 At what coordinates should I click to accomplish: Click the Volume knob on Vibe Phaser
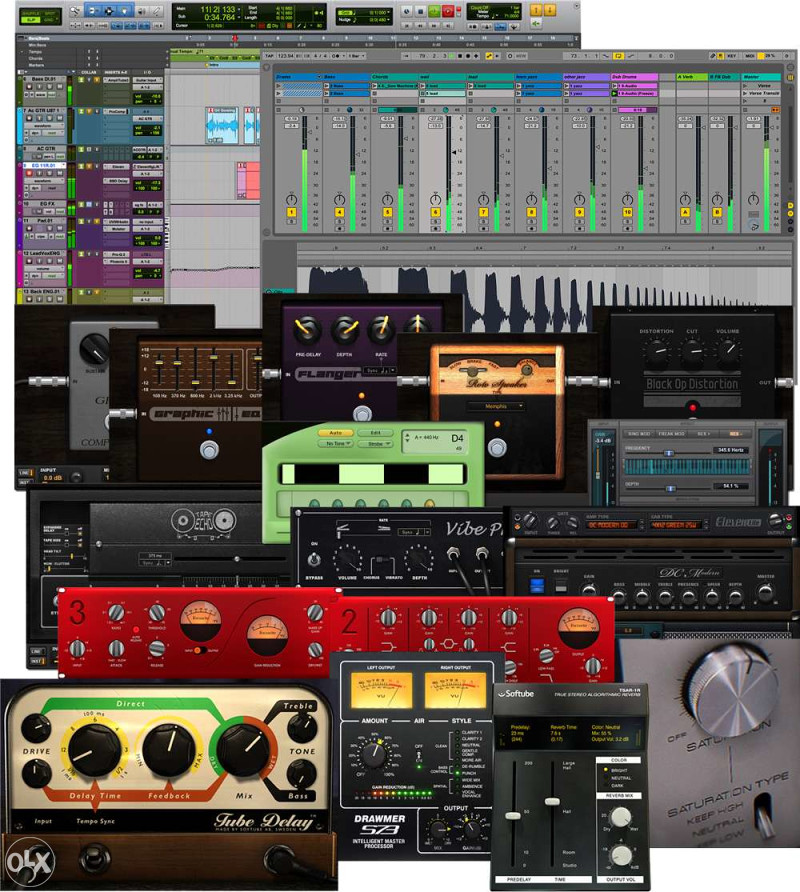pyautogui.click(x=348, y=559)
